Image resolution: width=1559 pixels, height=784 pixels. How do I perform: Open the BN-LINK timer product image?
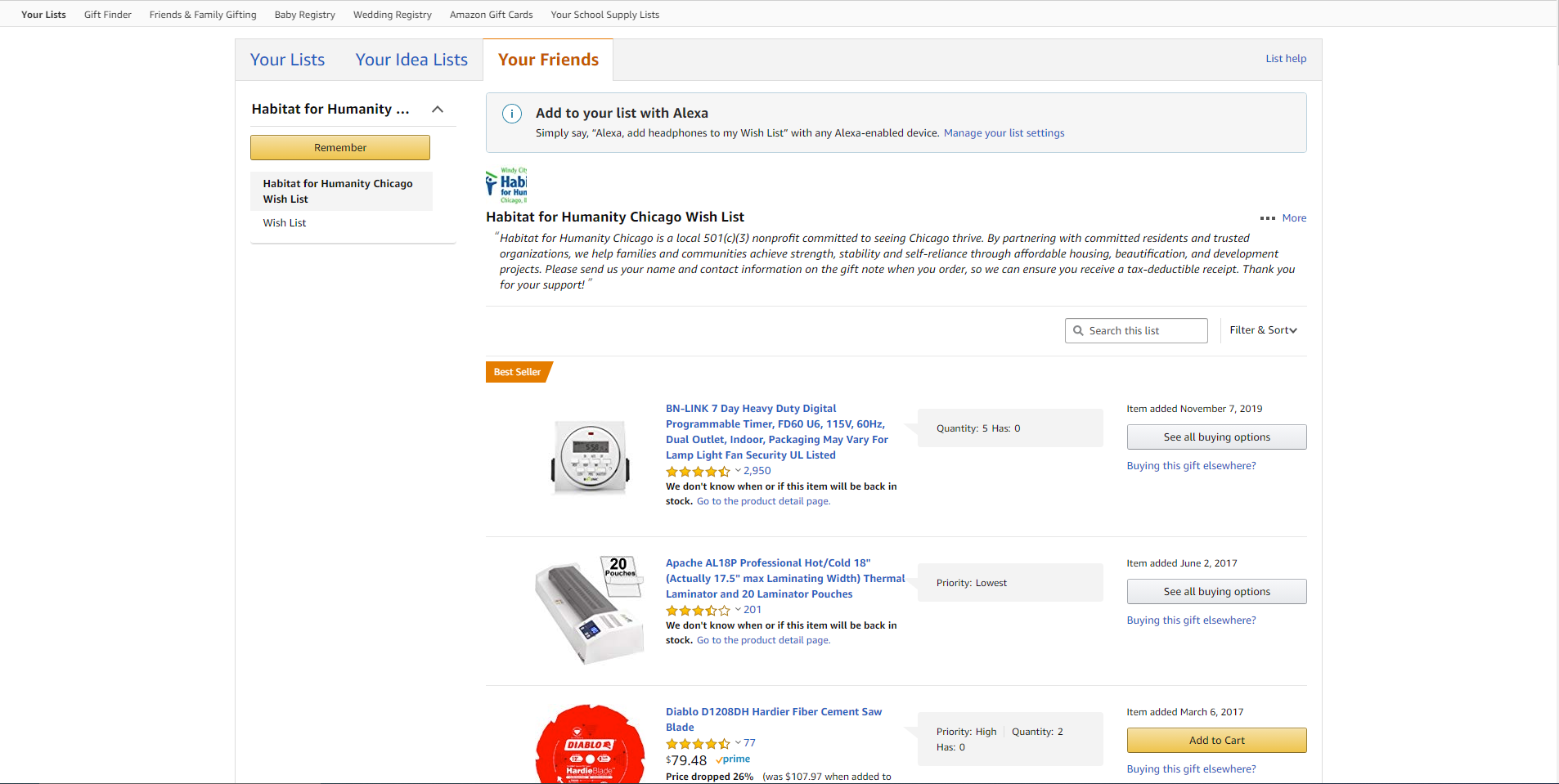(x=591, y=456)
